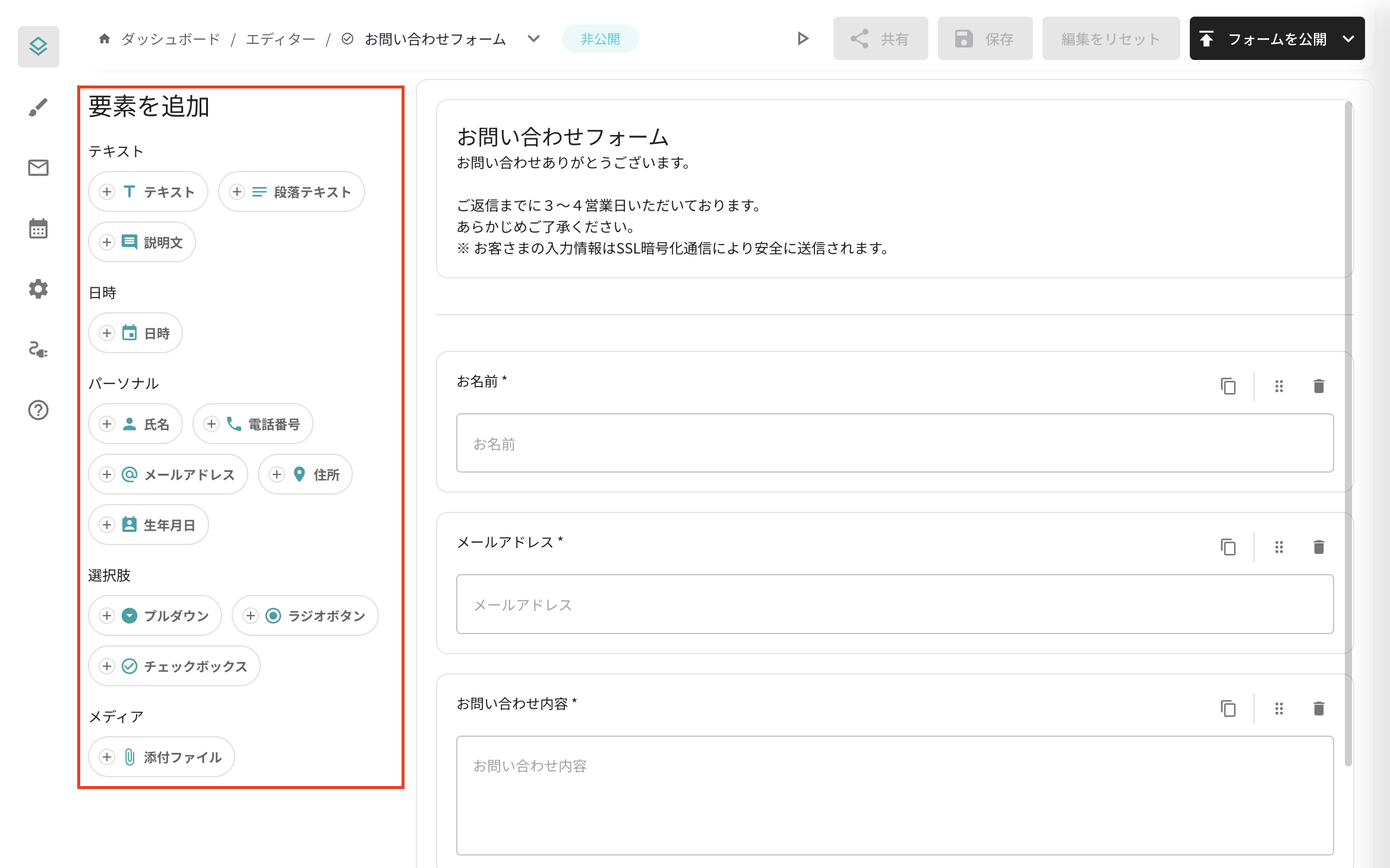Grab the drag handle of お名前 field

point(1279,386)
